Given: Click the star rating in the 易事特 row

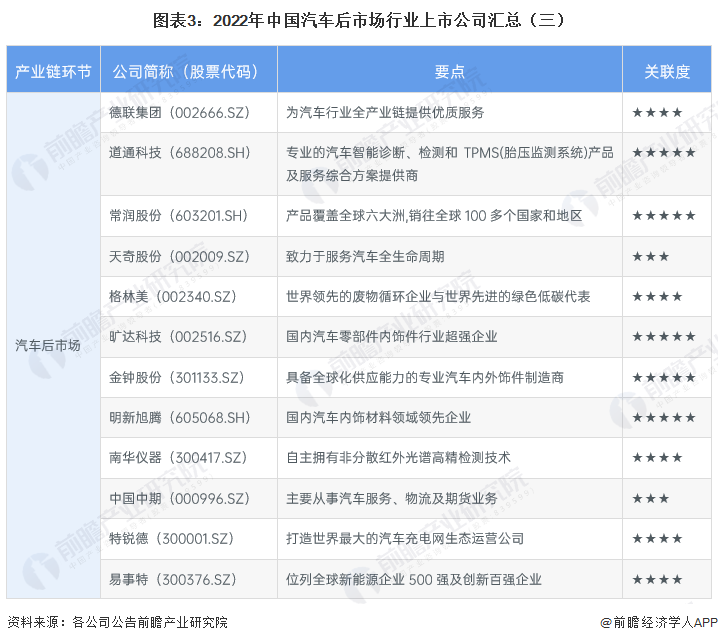Looking at the screenshot, I should coord(657,580).
